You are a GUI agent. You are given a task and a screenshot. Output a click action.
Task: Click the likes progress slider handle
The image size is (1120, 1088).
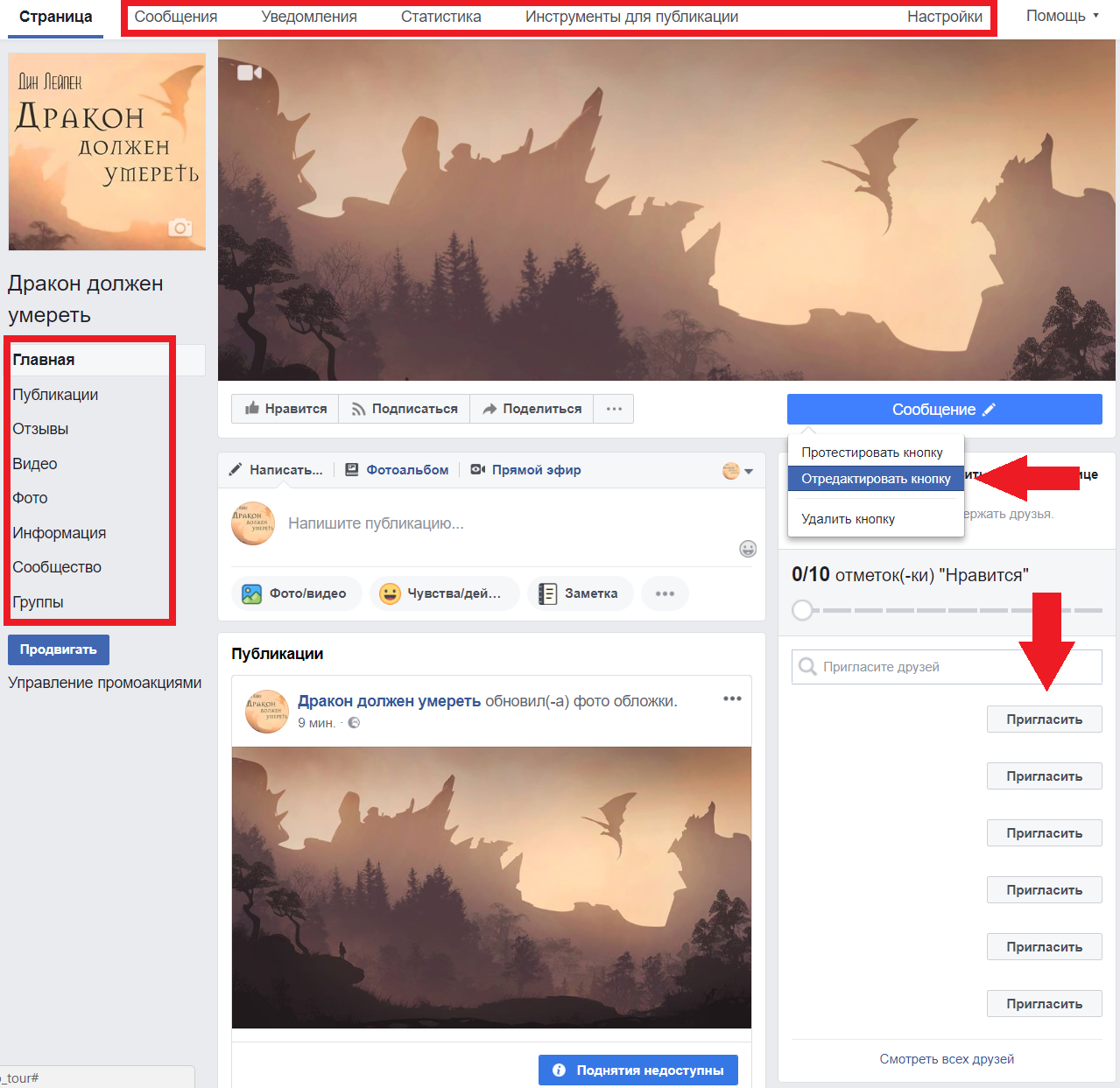[802, 610]
